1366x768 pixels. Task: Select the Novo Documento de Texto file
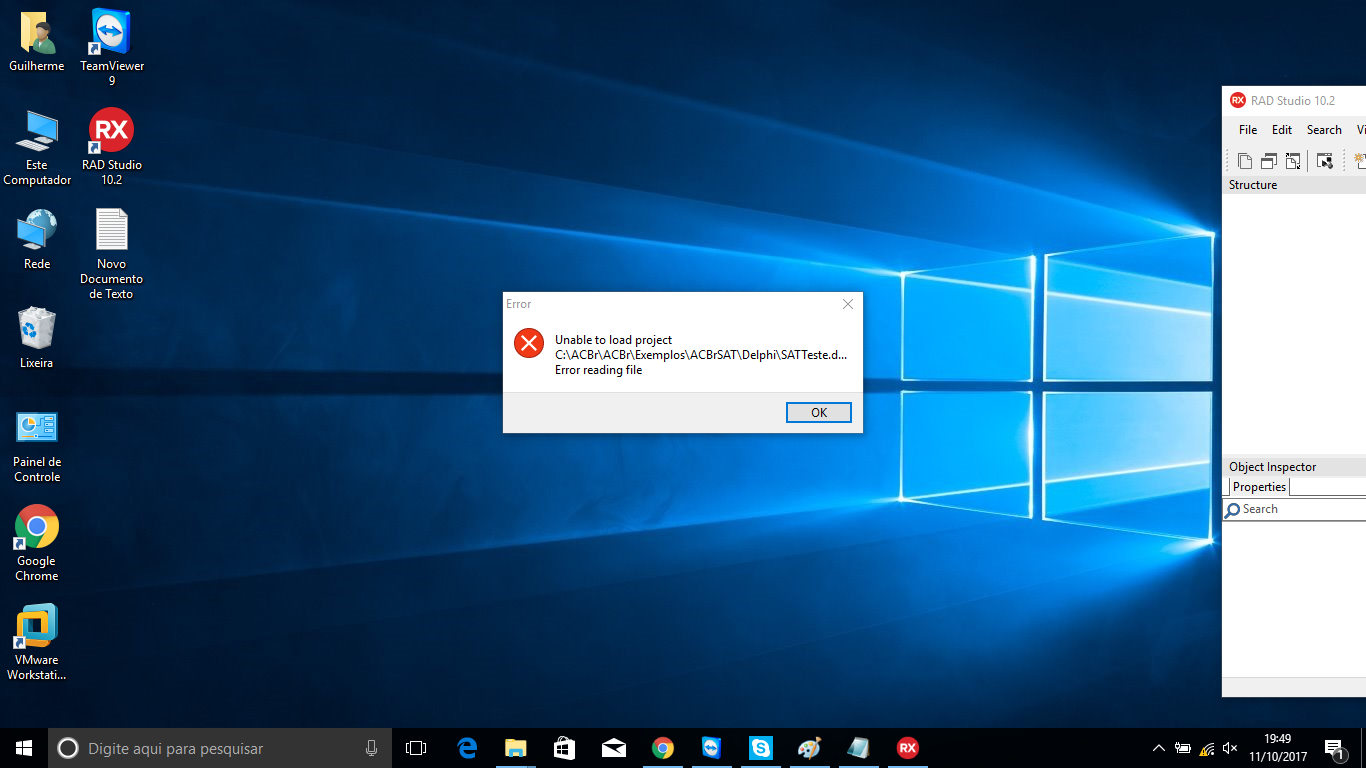pyautogui.click(x=112, y=254)
